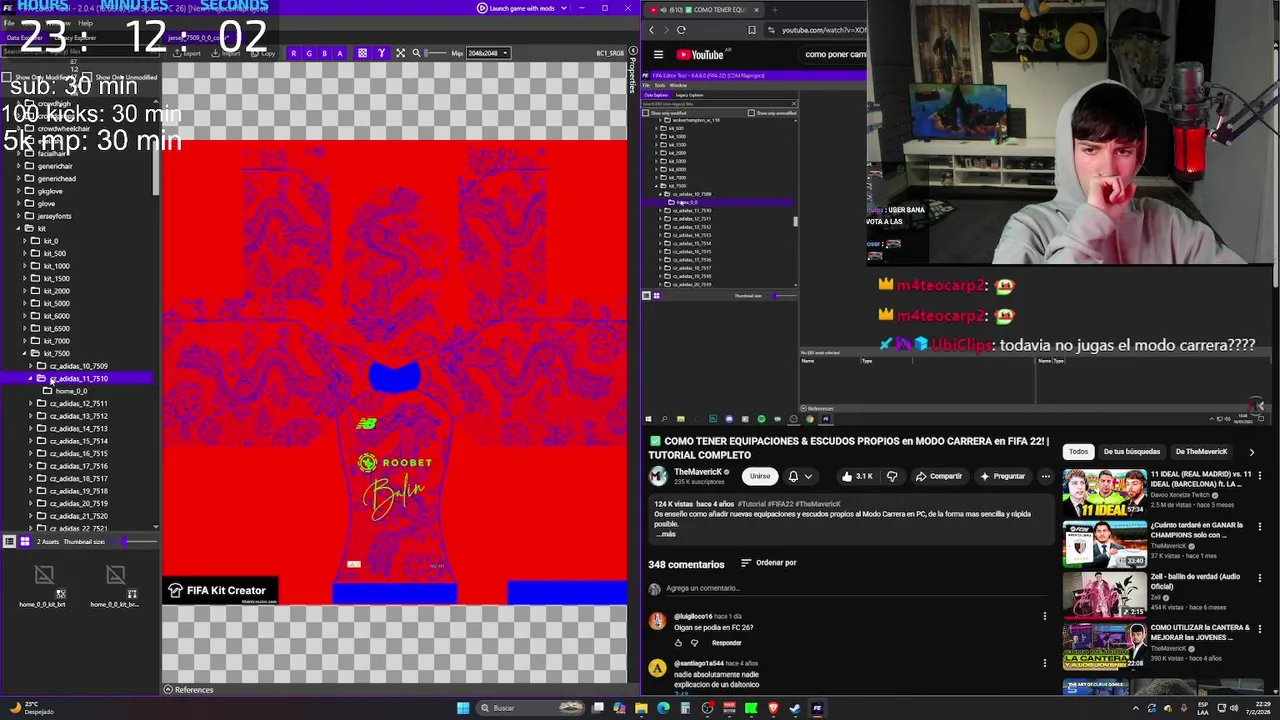The height and width of the screenshot is (720, 1280).
Task: Select the gkglove folder
Action: (50, 191)
